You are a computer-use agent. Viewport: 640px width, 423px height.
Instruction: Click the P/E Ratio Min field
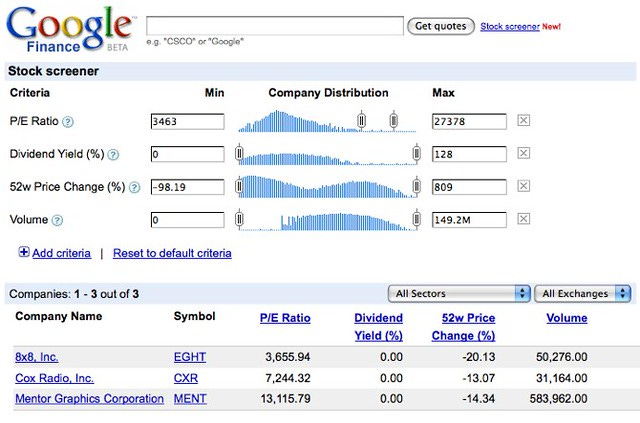point(187,121)
